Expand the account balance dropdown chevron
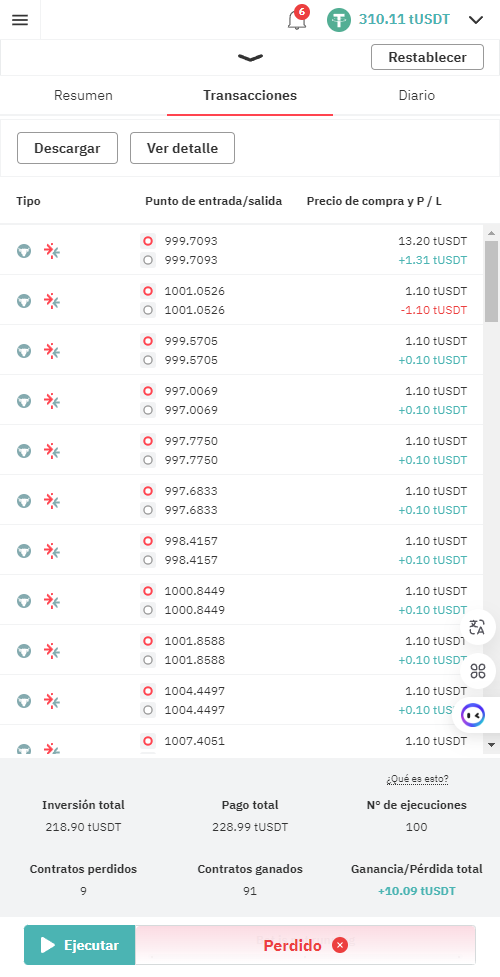The width and height of the screenshot is (500, 977). click(x=476, y=20)
